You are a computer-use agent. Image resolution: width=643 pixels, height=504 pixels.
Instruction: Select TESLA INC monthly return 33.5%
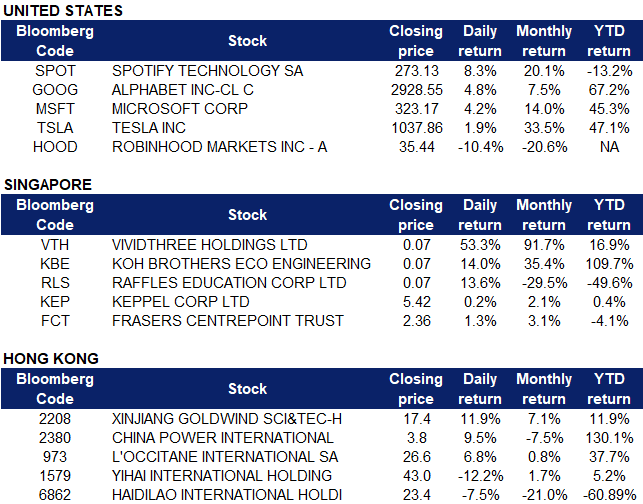(544, 128)
